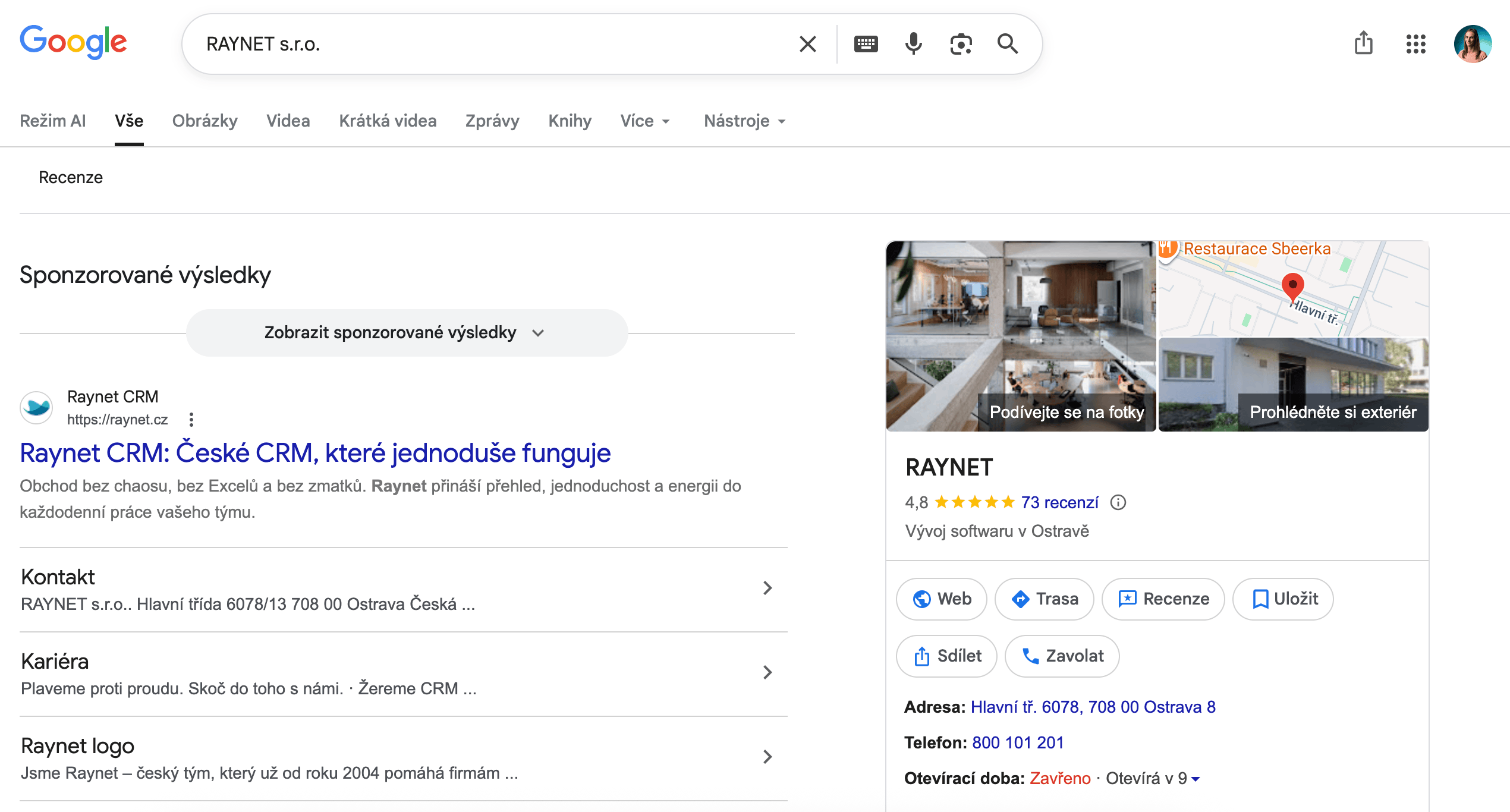The height and width of the screenshot is (812, 1510).
Task: Click 'Vývoj softwaru v Ostravě' text
Action: 997,531
